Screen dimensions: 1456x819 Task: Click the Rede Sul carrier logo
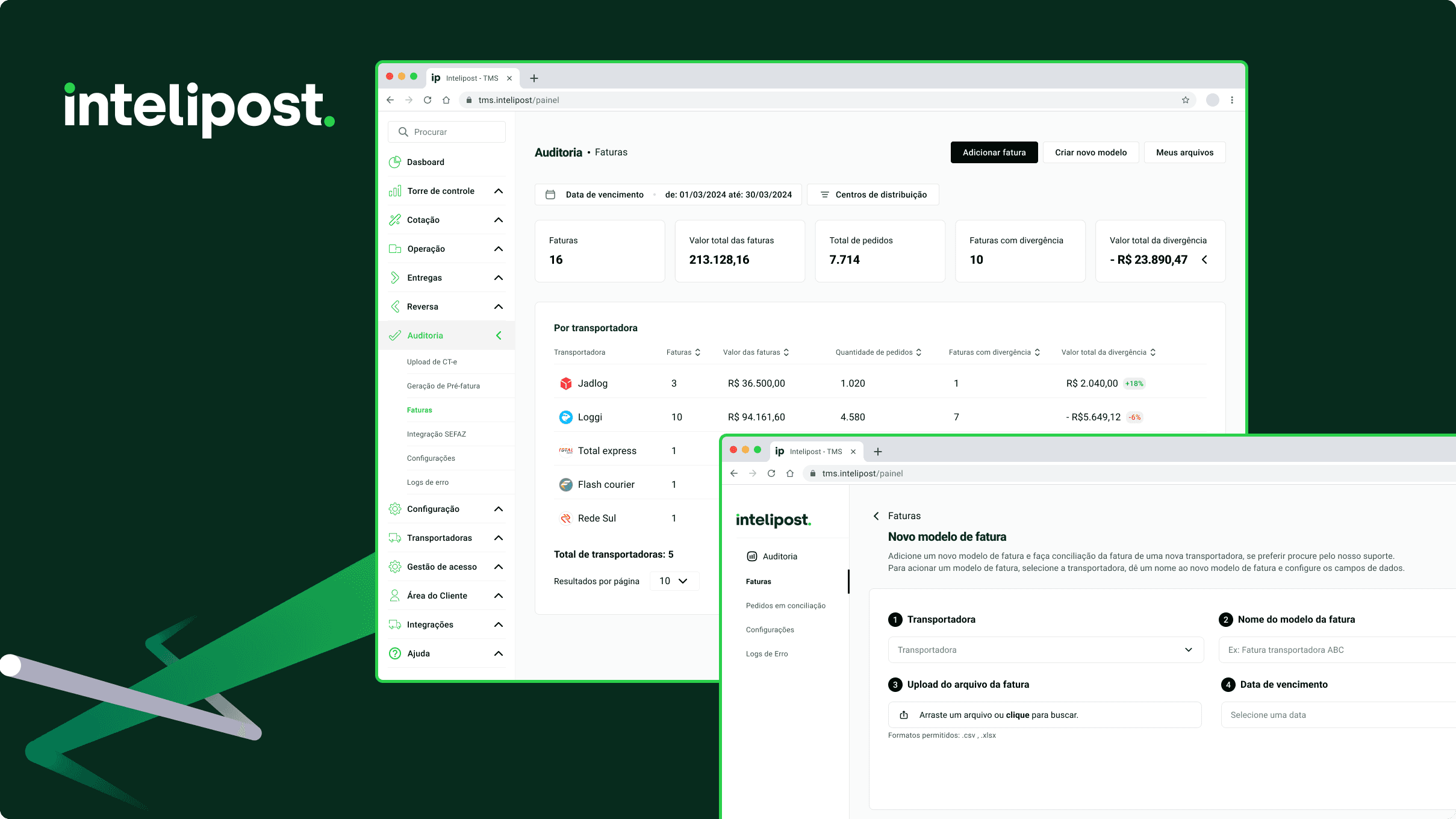[x=566, y=518]
